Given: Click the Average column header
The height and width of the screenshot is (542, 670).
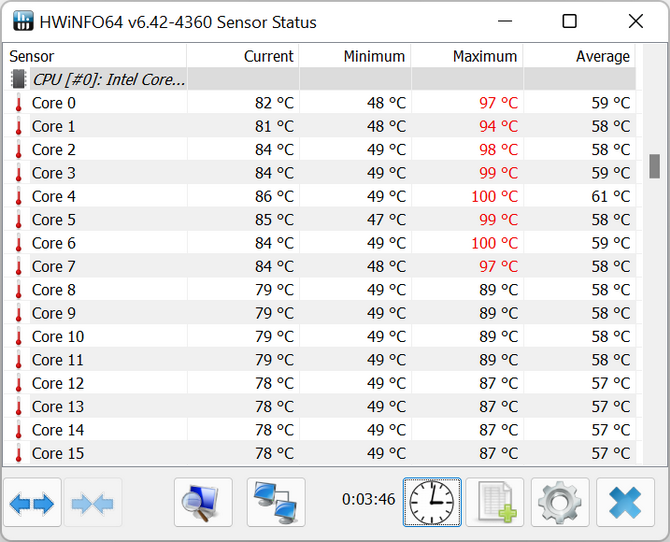Looking at the screenshot, I should [x=579, y=56].
